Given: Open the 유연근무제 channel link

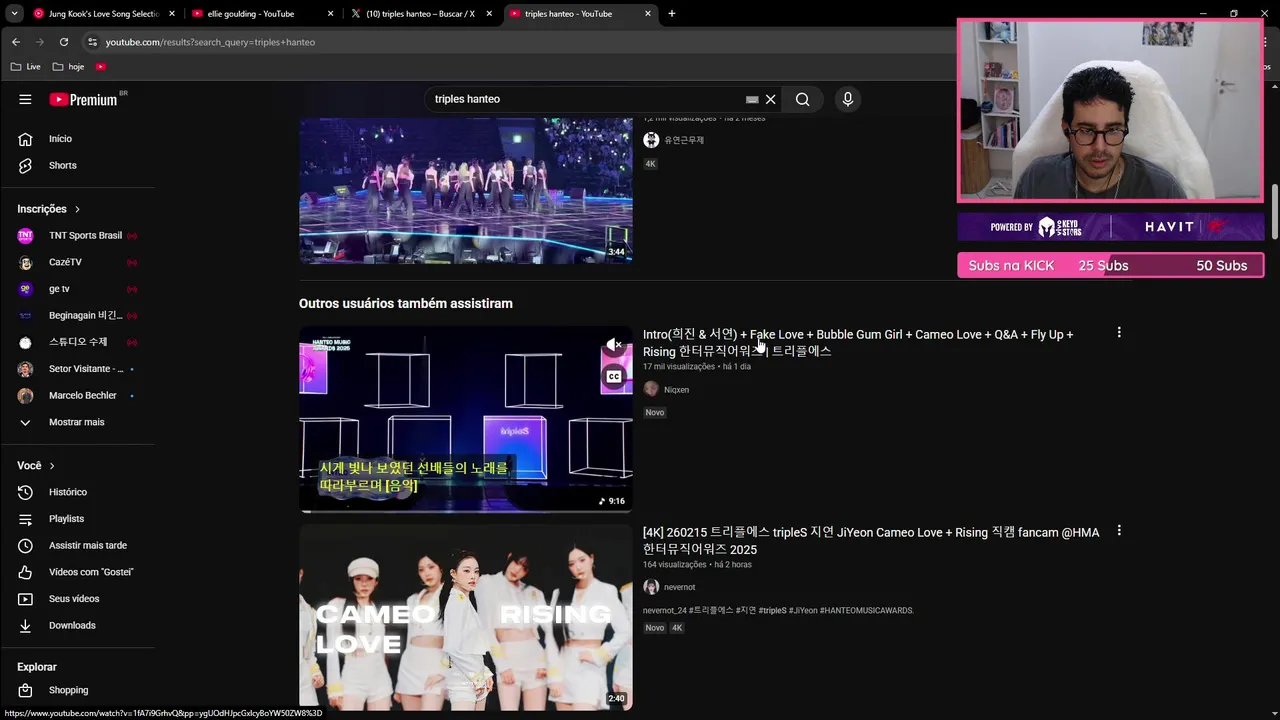Looking at the screenshot, I should [x=684, y=140].
